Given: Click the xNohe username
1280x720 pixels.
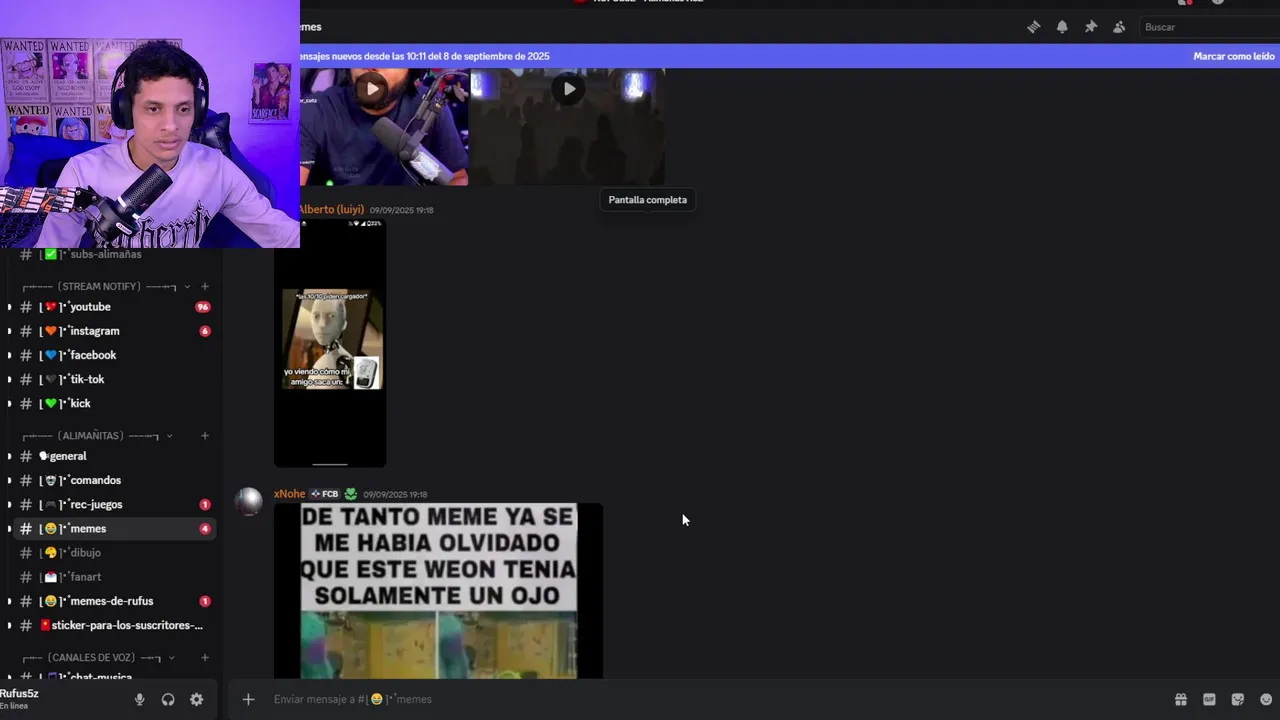Looking at the screenshot, I should point(289,494).
